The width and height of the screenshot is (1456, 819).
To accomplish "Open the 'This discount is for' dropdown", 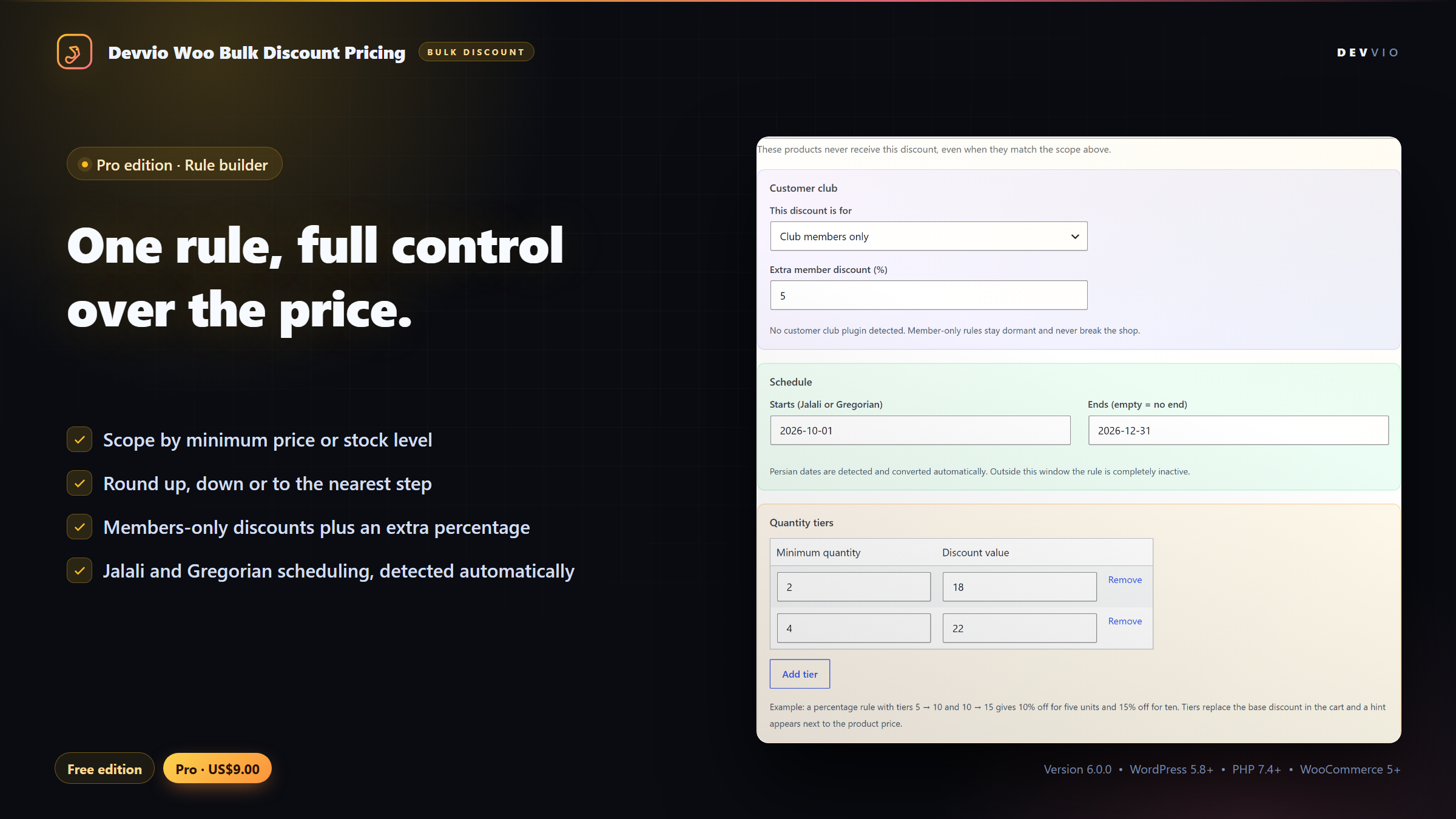I will point(929,236).
